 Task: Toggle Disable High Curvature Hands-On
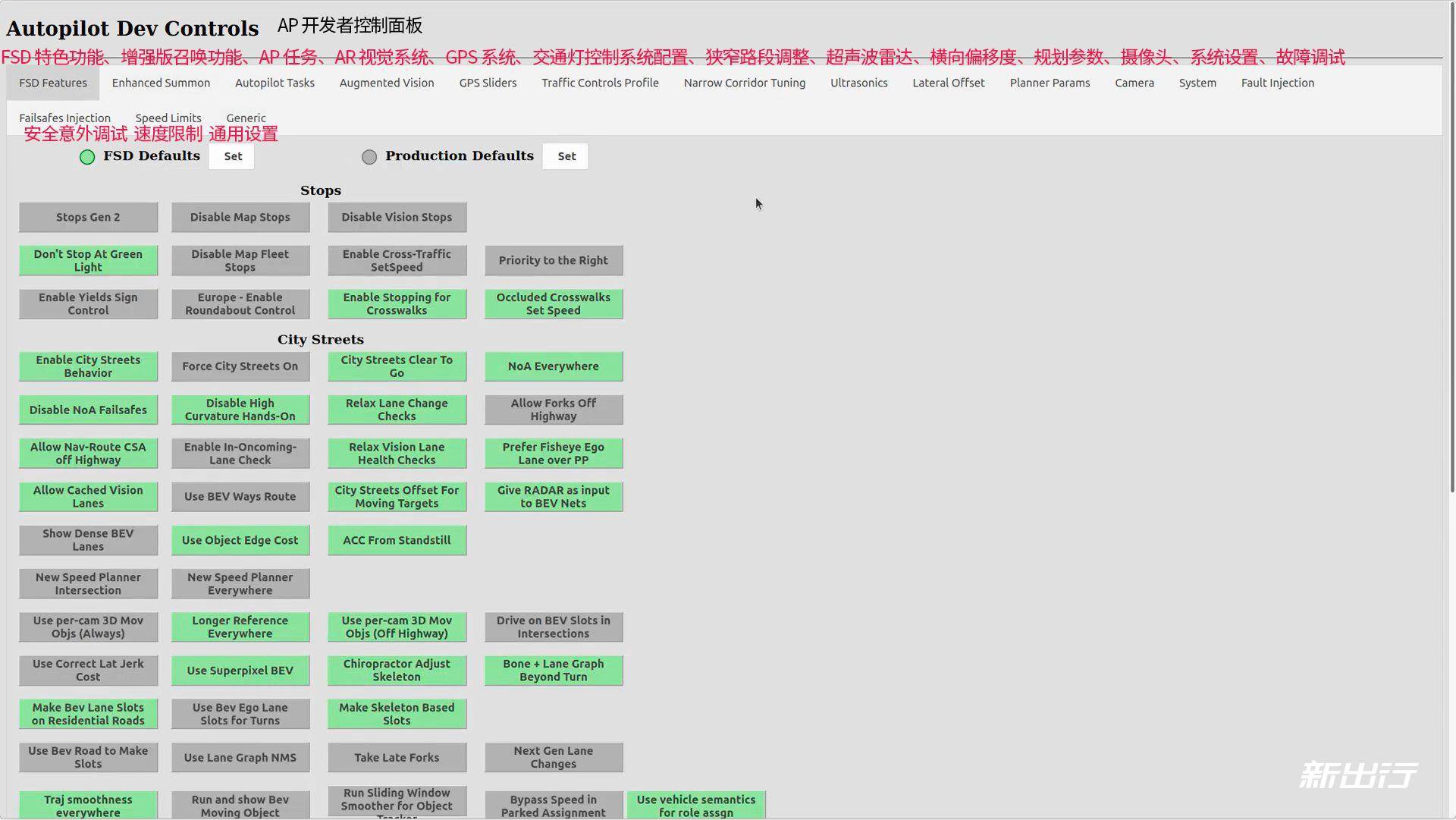click(x=240, y=410)
